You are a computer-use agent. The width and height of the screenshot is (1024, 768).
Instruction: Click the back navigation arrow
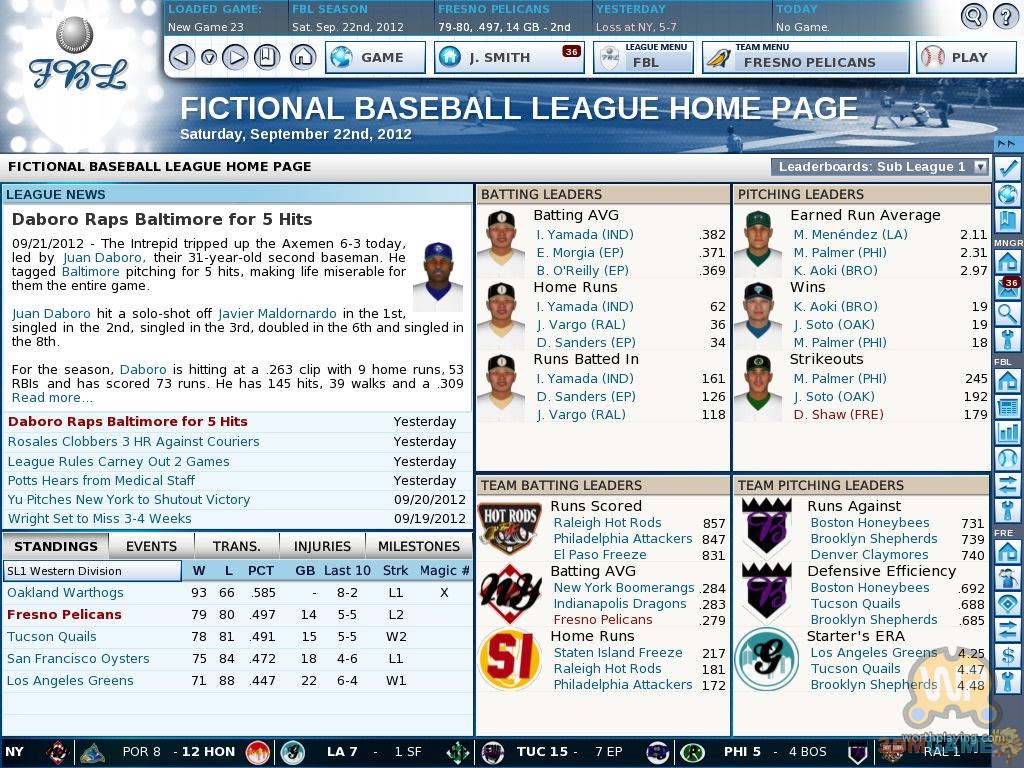point(181,57)
